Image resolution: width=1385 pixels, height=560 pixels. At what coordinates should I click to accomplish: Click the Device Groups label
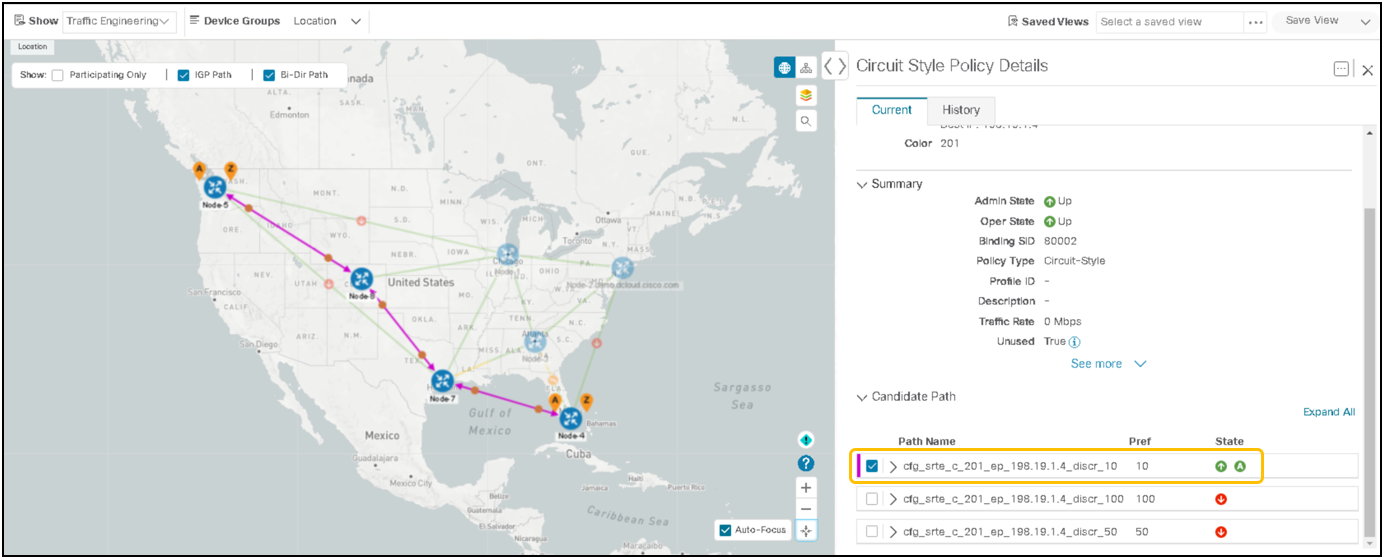(x=242, y=21)
